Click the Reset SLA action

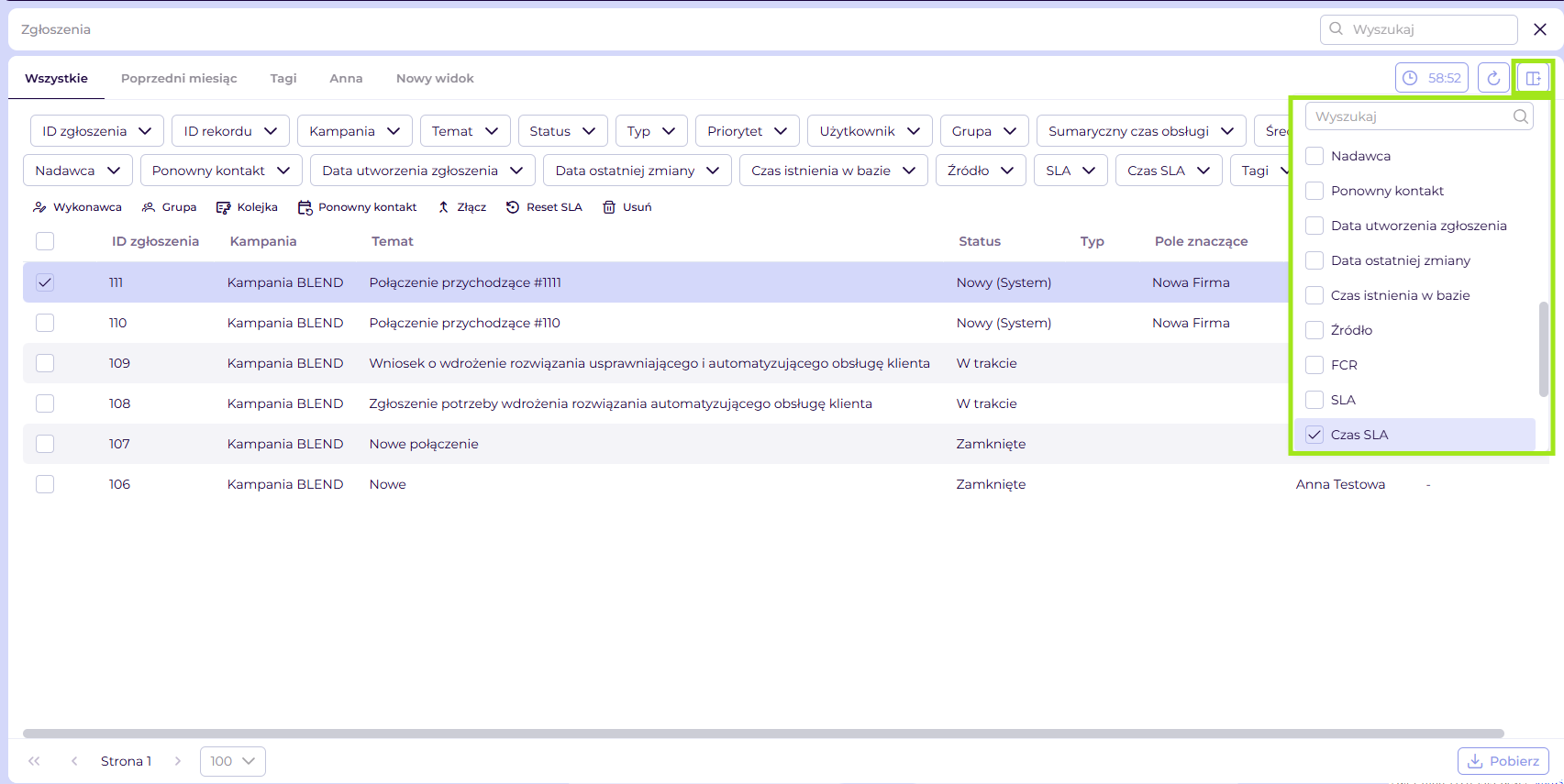544,207
